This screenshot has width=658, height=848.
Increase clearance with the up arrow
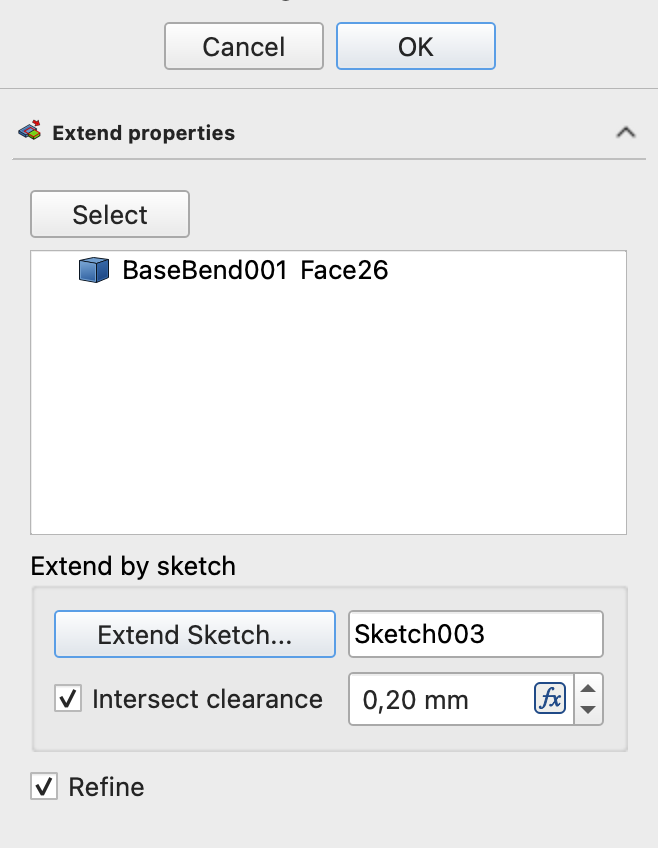click(x=589, y=688)
